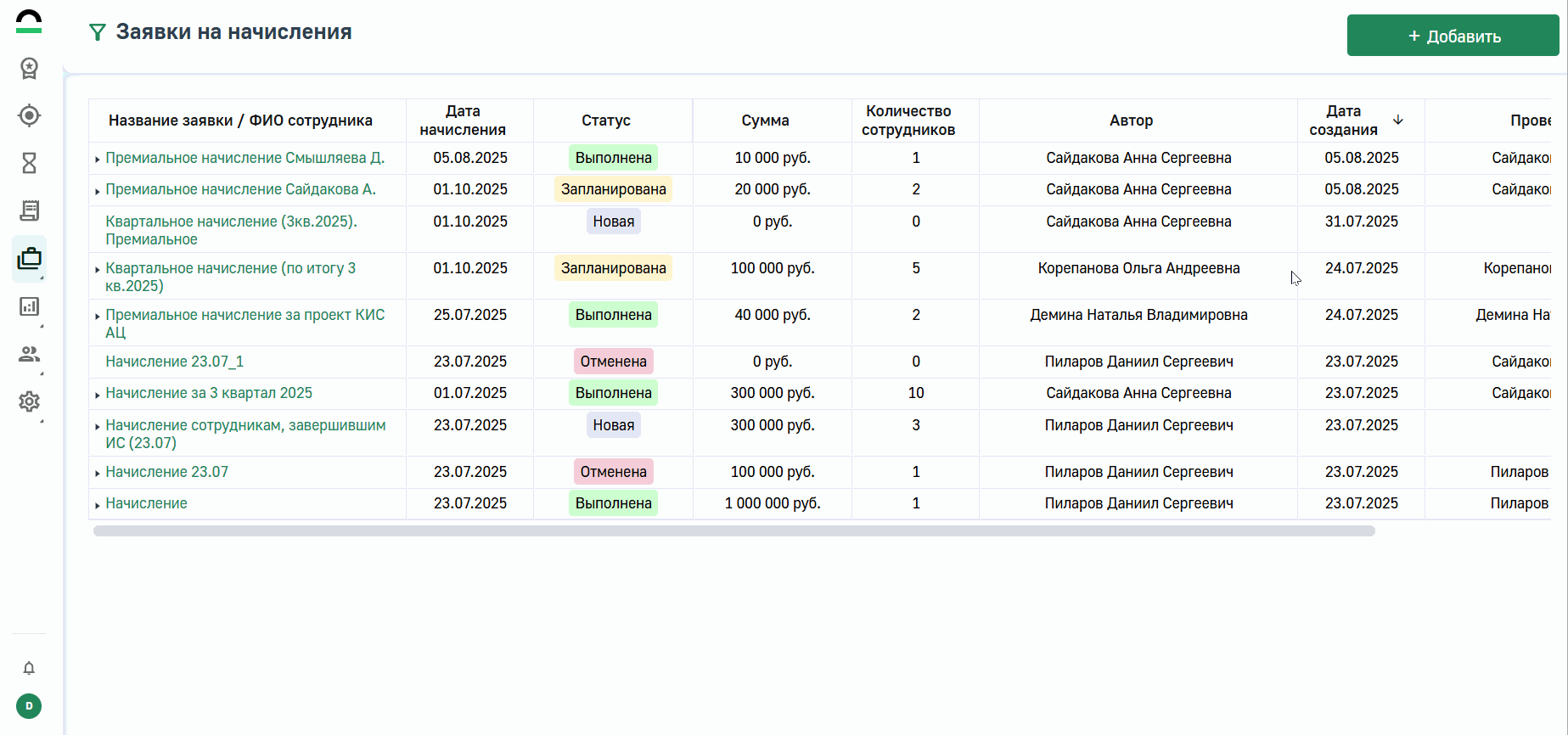Click the green user avatar D
Image resolution: width=1568 pixels, height=735 pixels.
(29, 706)
